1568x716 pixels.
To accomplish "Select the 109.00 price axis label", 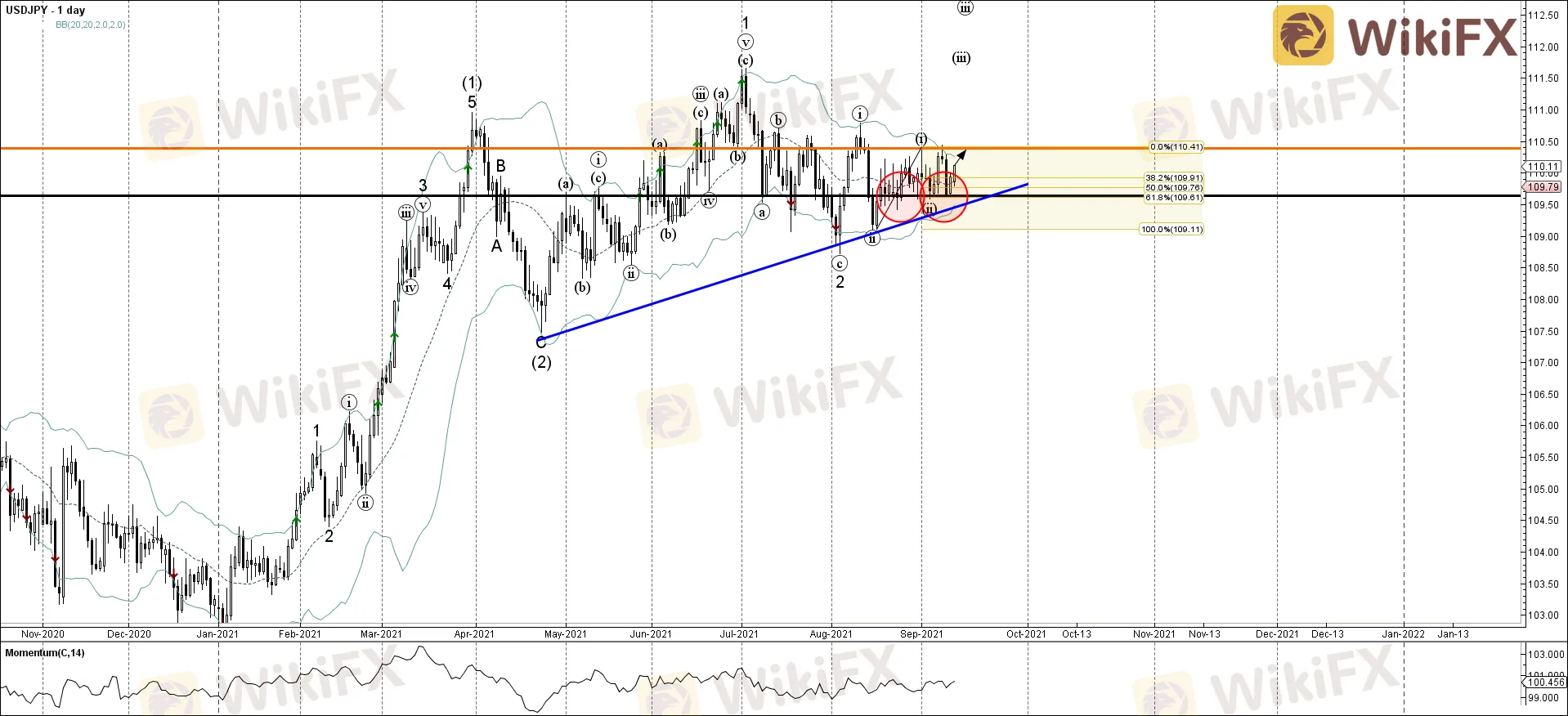I will pos(1543,237).
